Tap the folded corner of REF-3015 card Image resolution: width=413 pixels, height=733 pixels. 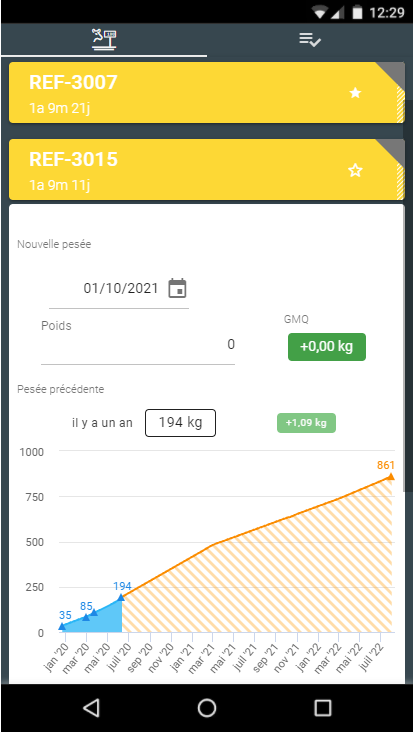pyautogui.click(x=393, y=151)
